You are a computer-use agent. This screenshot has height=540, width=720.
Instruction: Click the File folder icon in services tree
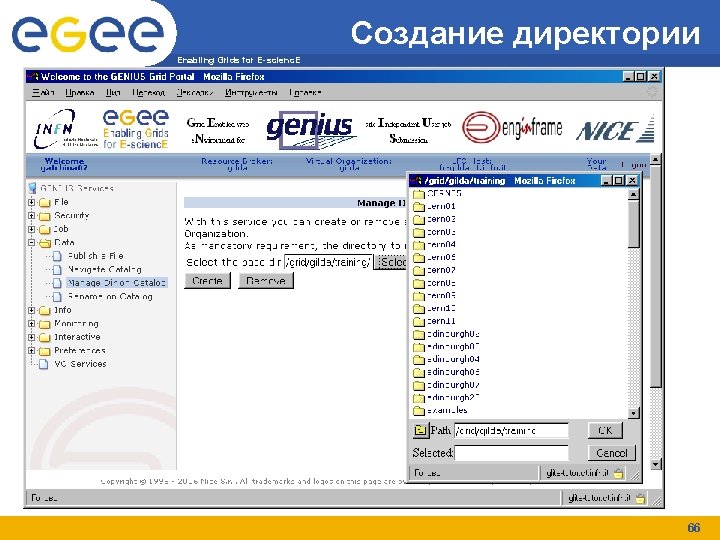pos(45,202)
